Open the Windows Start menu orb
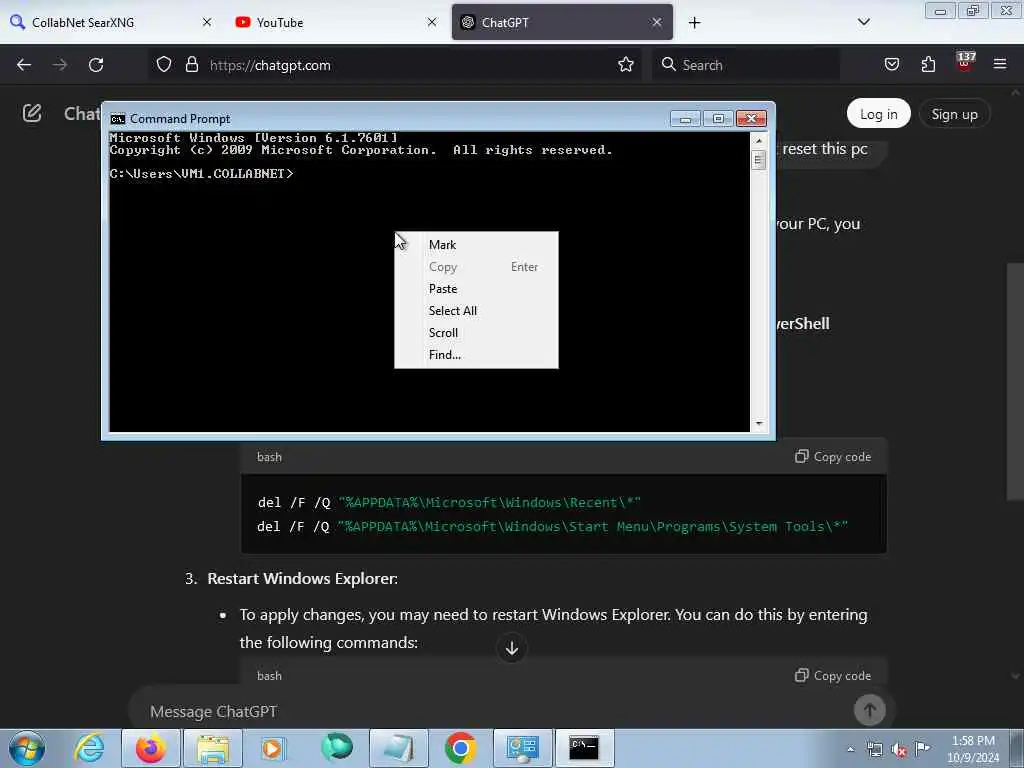Screen dimensions: 1024x768 click(x=27, y=748)
